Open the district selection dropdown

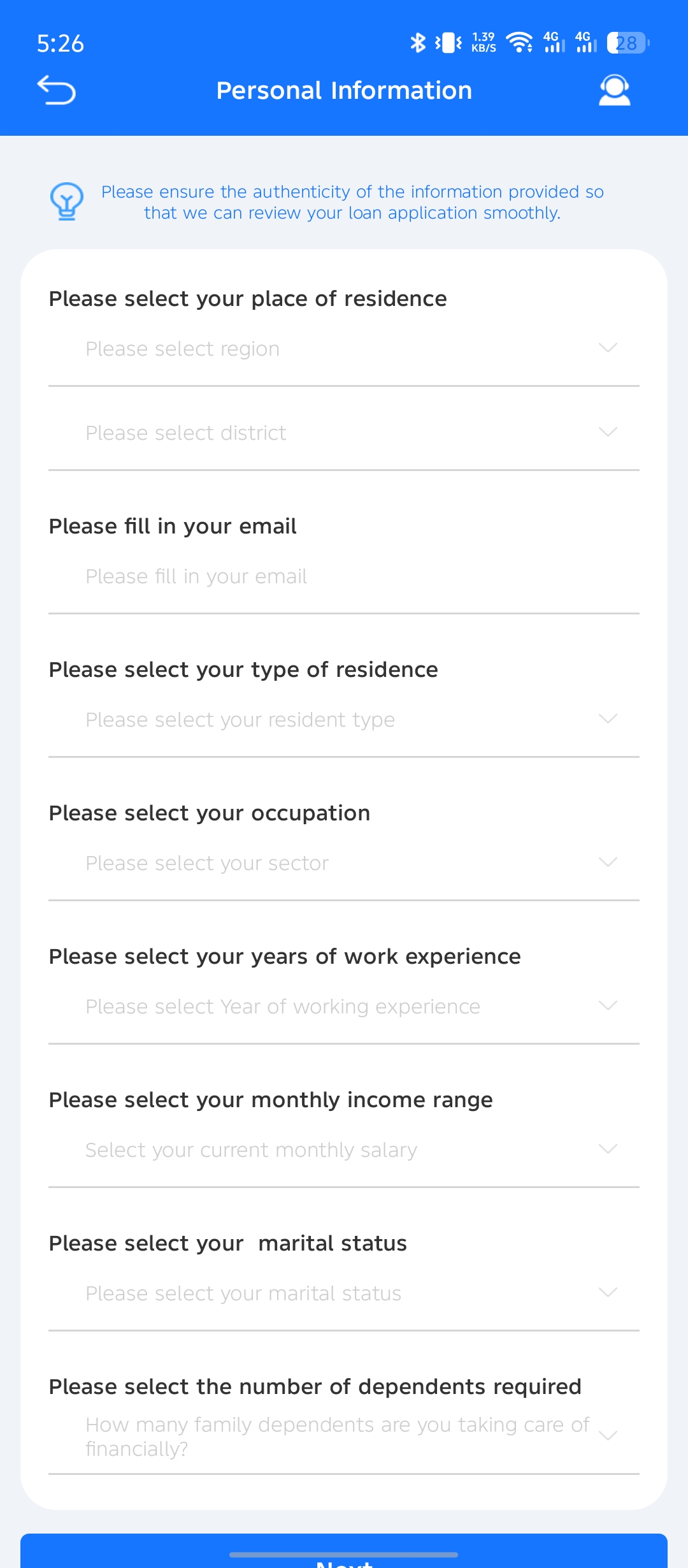click(x=344, y=433)
